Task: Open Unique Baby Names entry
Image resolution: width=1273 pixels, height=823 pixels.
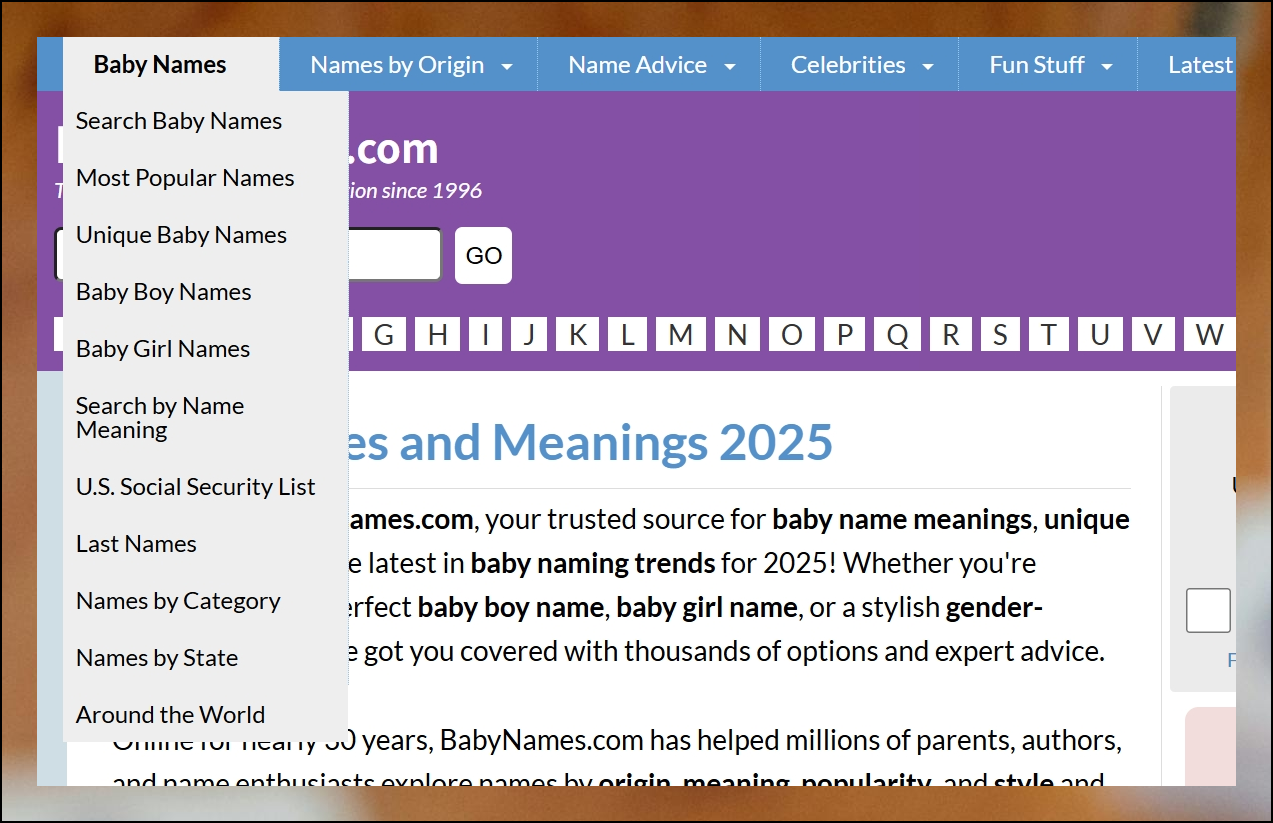Action: (x=205, y=235)
